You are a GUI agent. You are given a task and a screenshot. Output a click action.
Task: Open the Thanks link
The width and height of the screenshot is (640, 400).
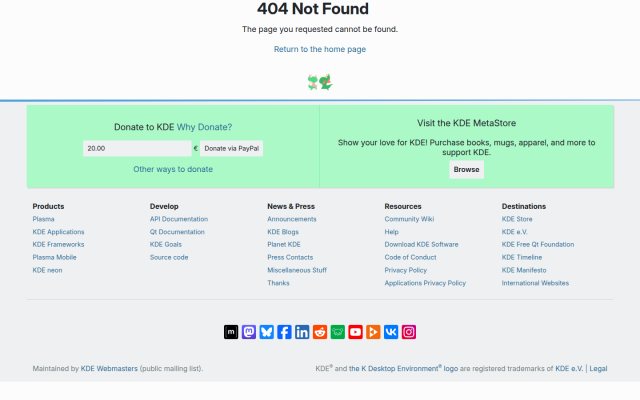tap(278, 283)
